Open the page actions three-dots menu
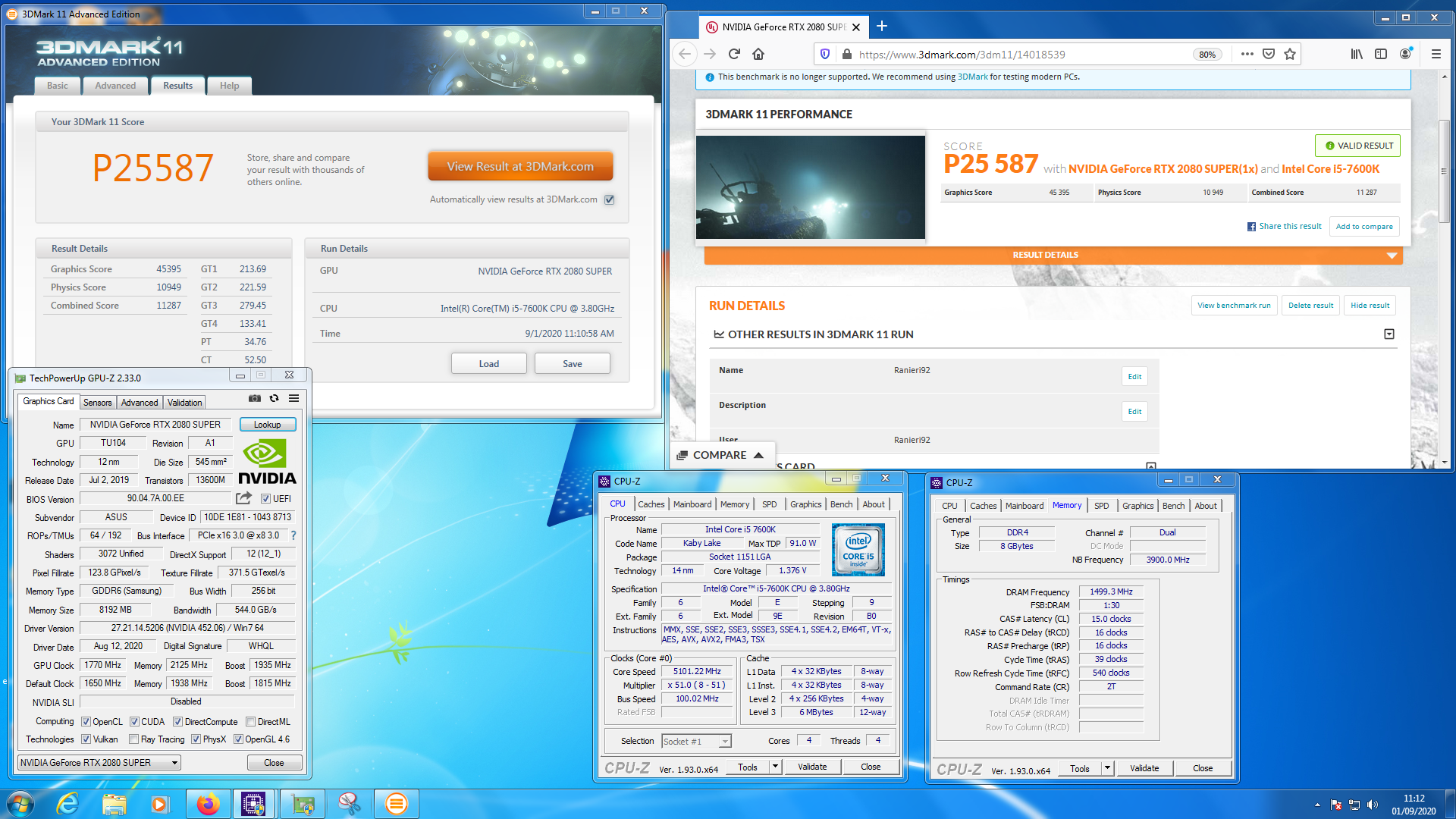This screenshot has width=1456, height=819. coord(1247,54)
